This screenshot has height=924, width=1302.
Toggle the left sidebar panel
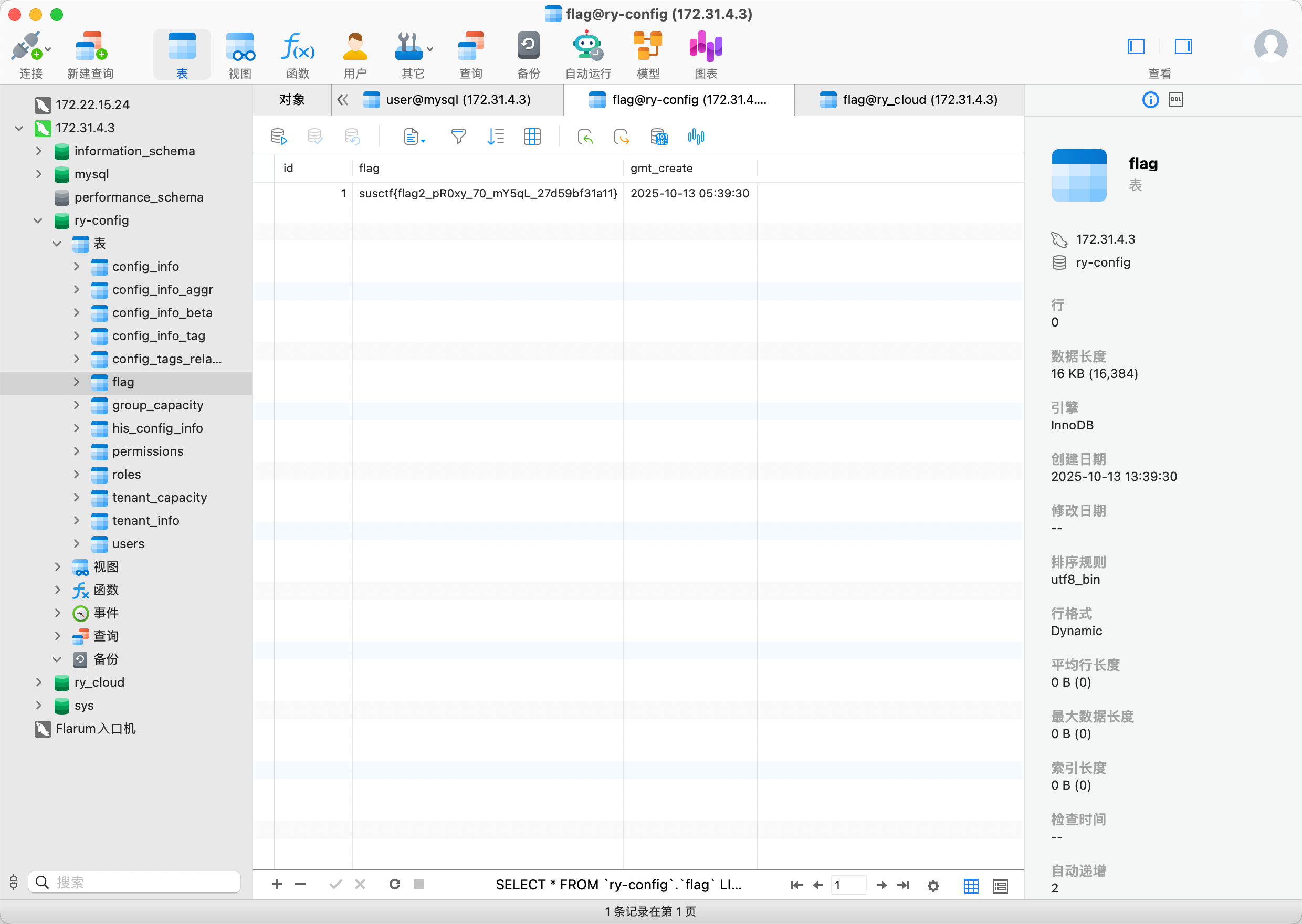tap(1136, 47)
